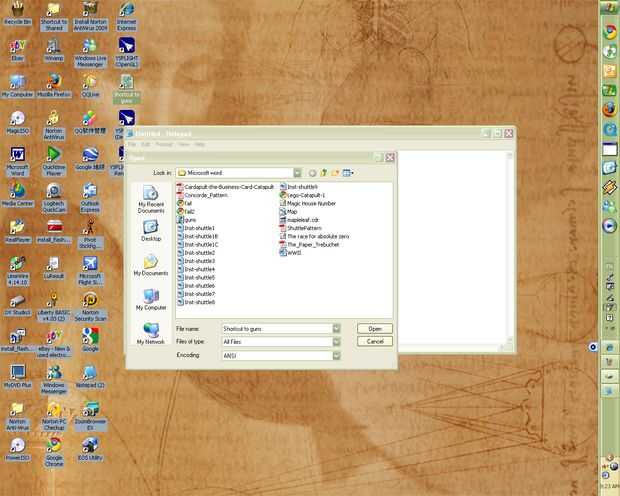The width and height of the screenshot is (620, 496).
Task: Select the Inst-shuttle4 file
Action: (196, 269)
